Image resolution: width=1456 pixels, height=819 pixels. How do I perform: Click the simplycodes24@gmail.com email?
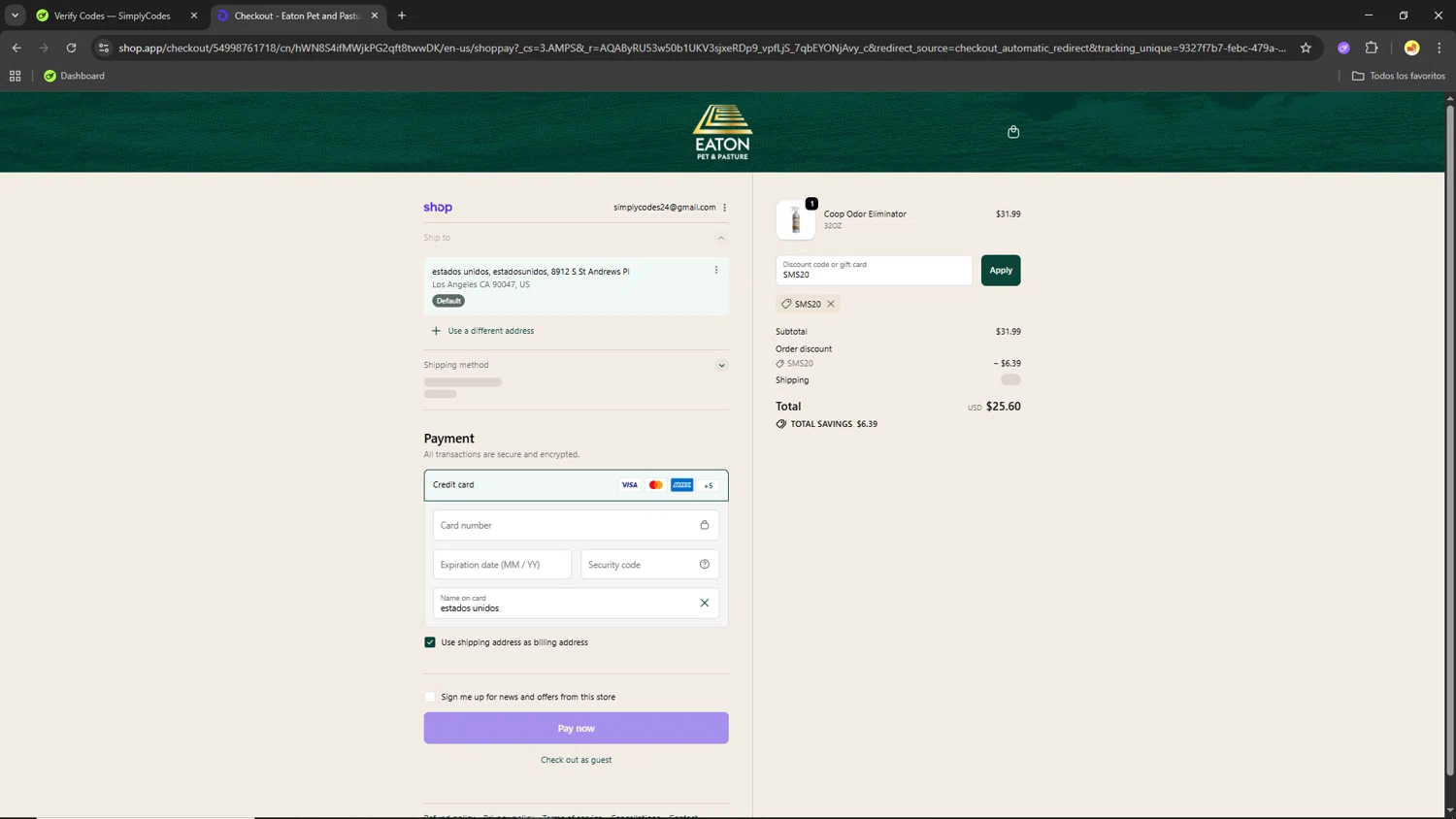(664, 207)
